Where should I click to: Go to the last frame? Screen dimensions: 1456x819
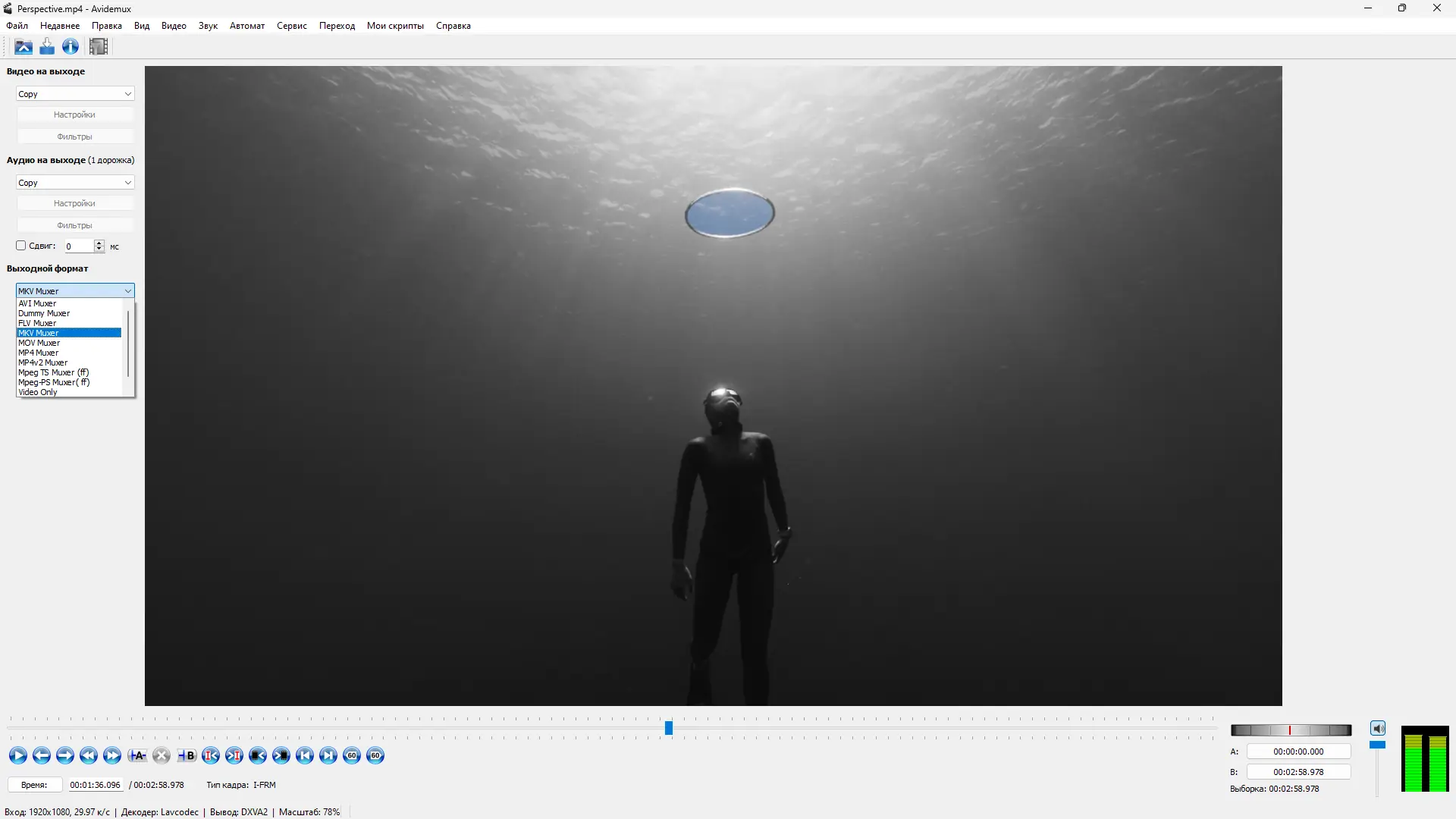(x=328, y=755)
